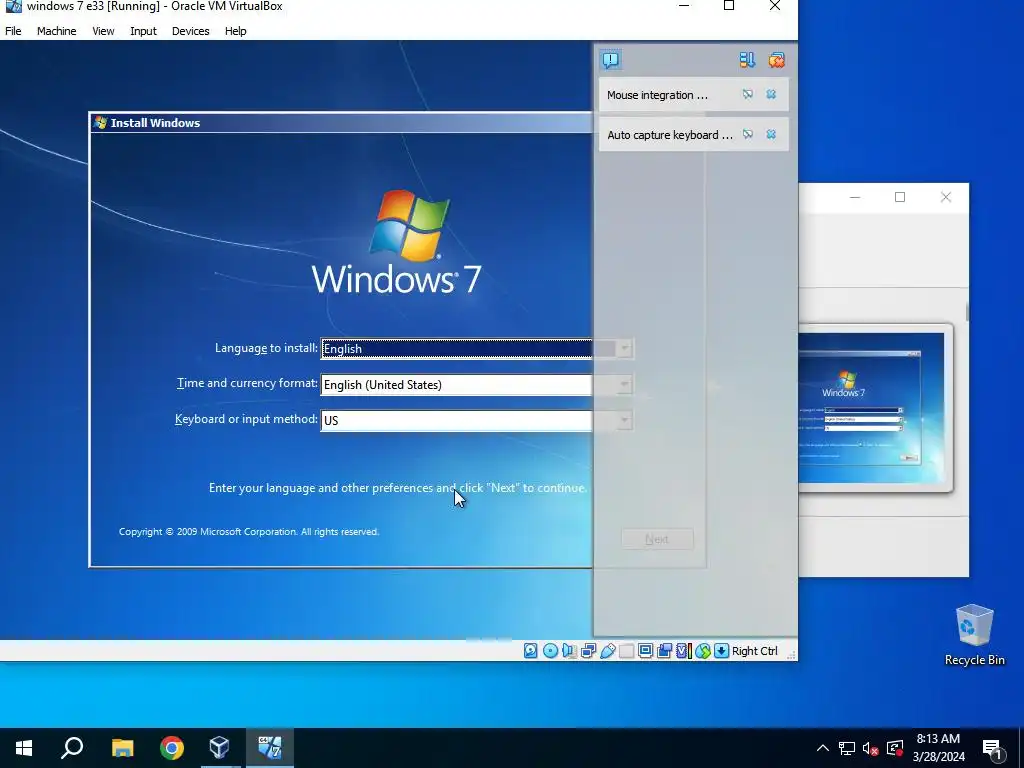Click the VirtualBox VM window title bar icon
1024x768 pixels.
[x=13, y=6]
